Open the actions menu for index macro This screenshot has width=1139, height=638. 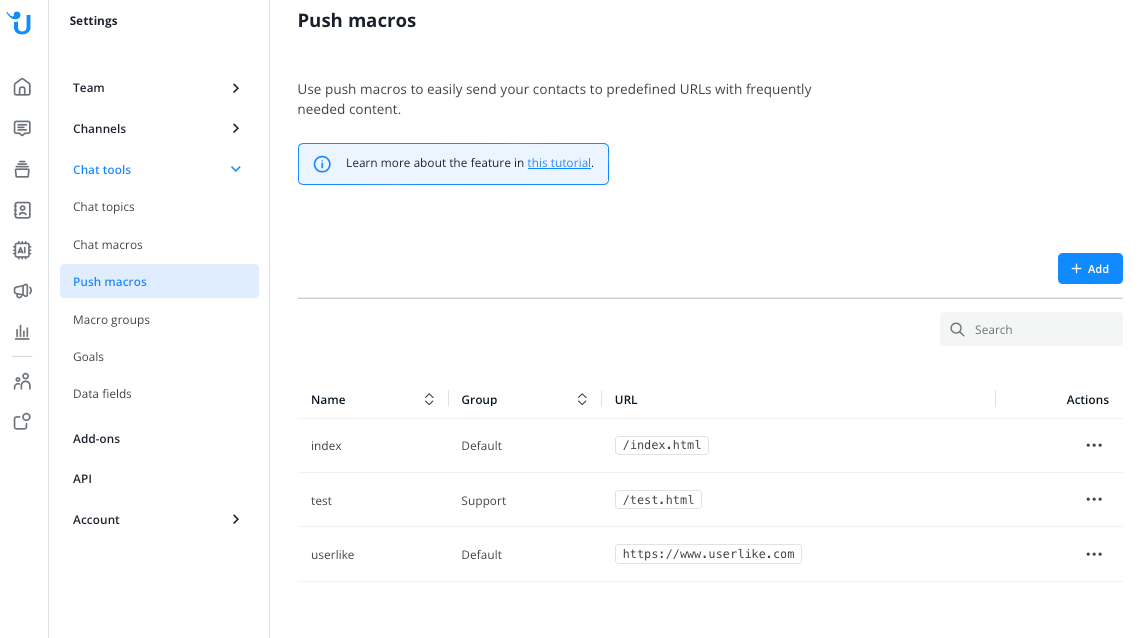point(1094,445)
